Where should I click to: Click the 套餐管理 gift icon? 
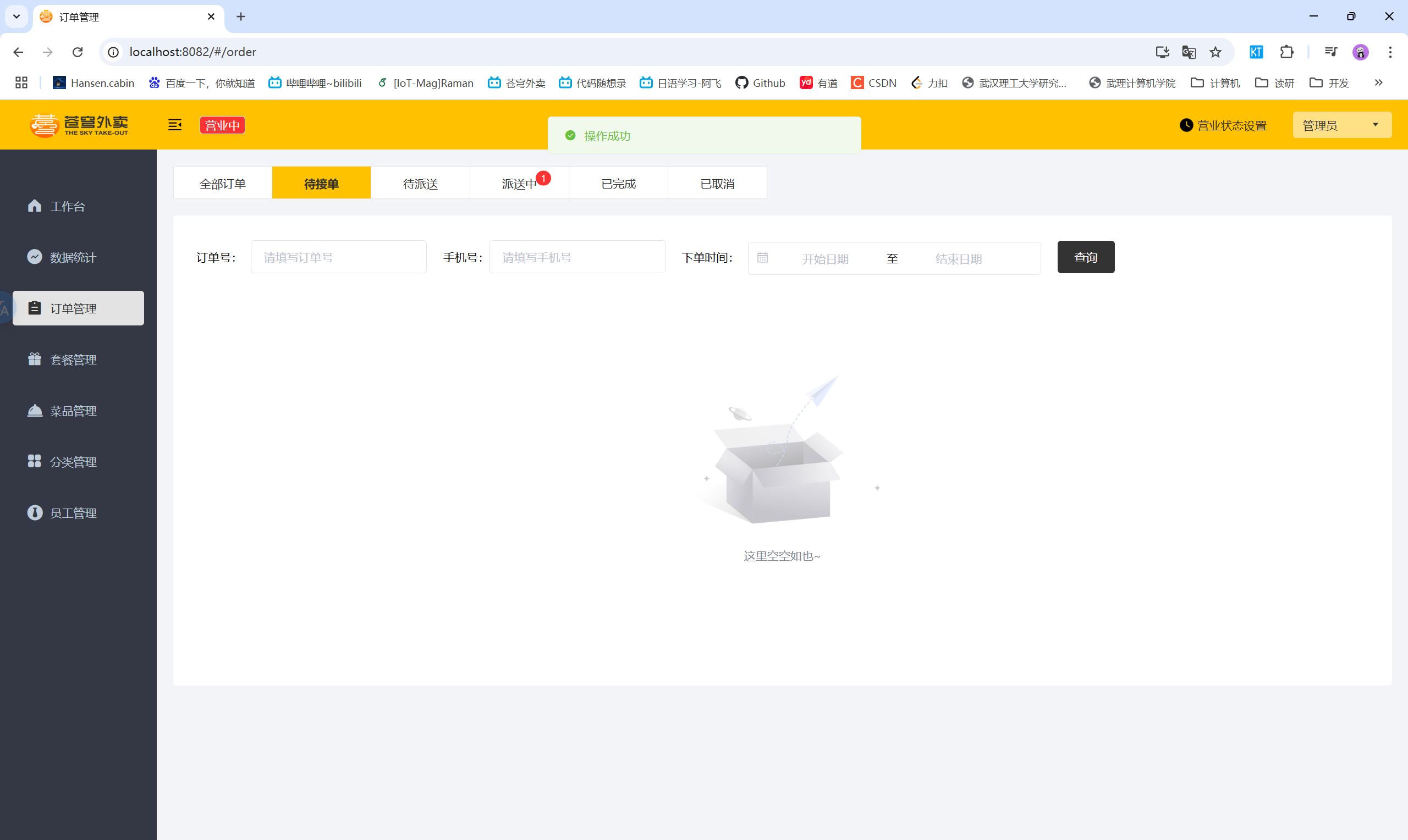click(x=35, y=360)
